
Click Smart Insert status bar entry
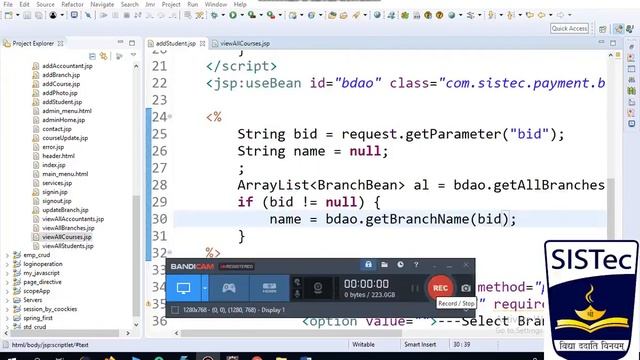click(420, 344)
